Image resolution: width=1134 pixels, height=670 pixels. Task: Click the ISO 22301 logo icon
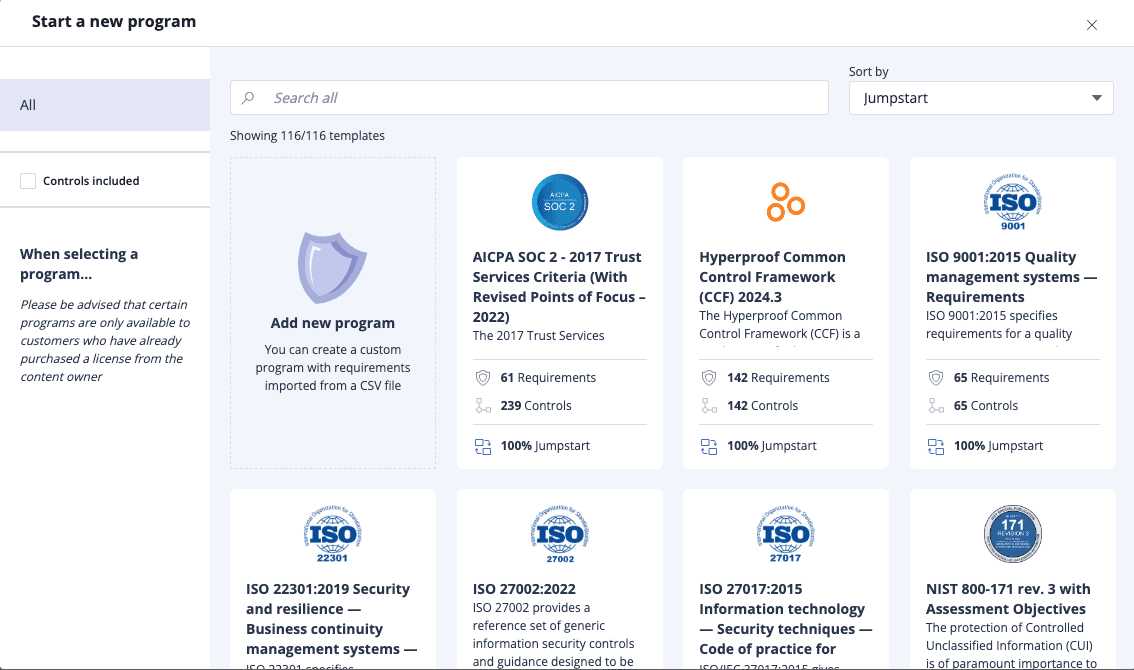tap(333, 534)
